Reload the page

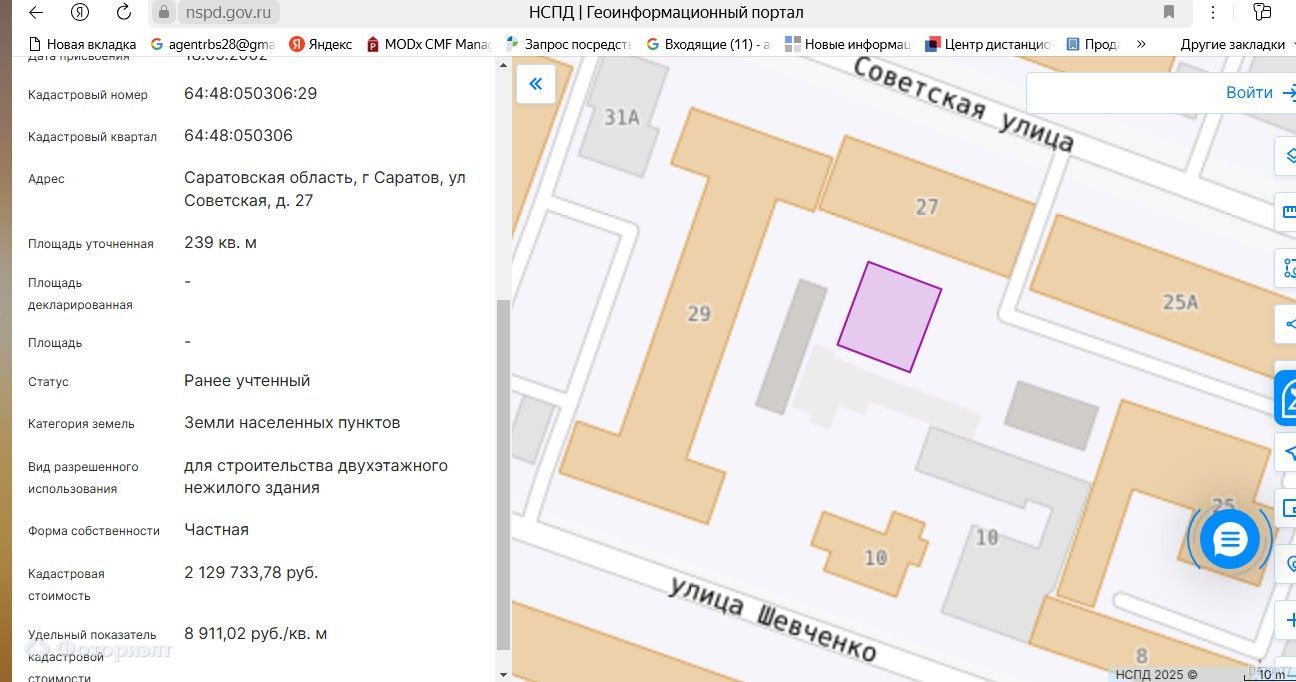tap(124, 13)
